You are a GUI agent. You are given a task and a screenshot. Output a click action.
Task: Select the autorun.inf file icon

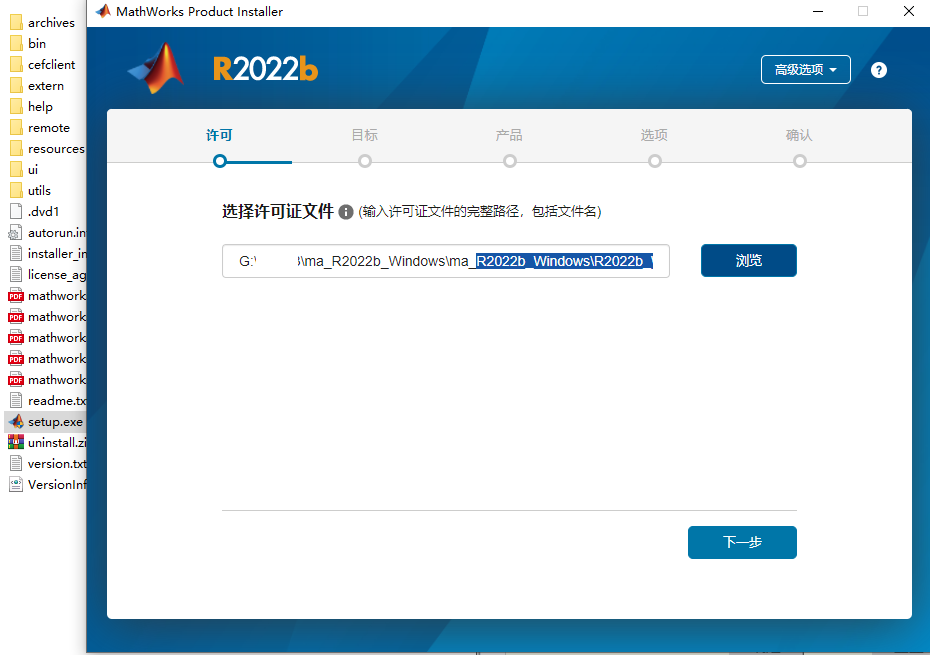[x=15, y=233]
